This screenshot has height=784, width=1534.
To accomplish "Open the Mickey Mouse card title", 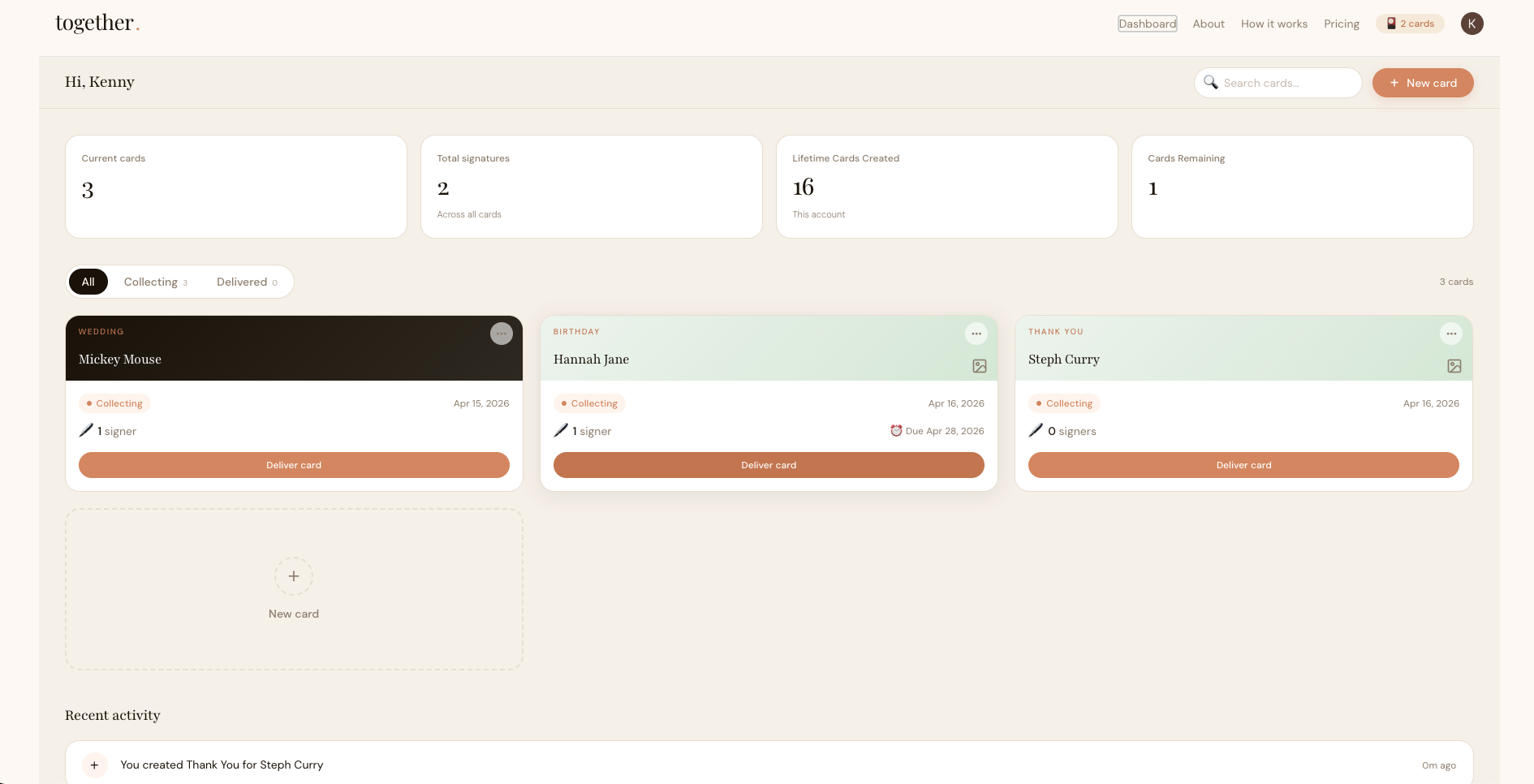I will click(x=120, y=359).
